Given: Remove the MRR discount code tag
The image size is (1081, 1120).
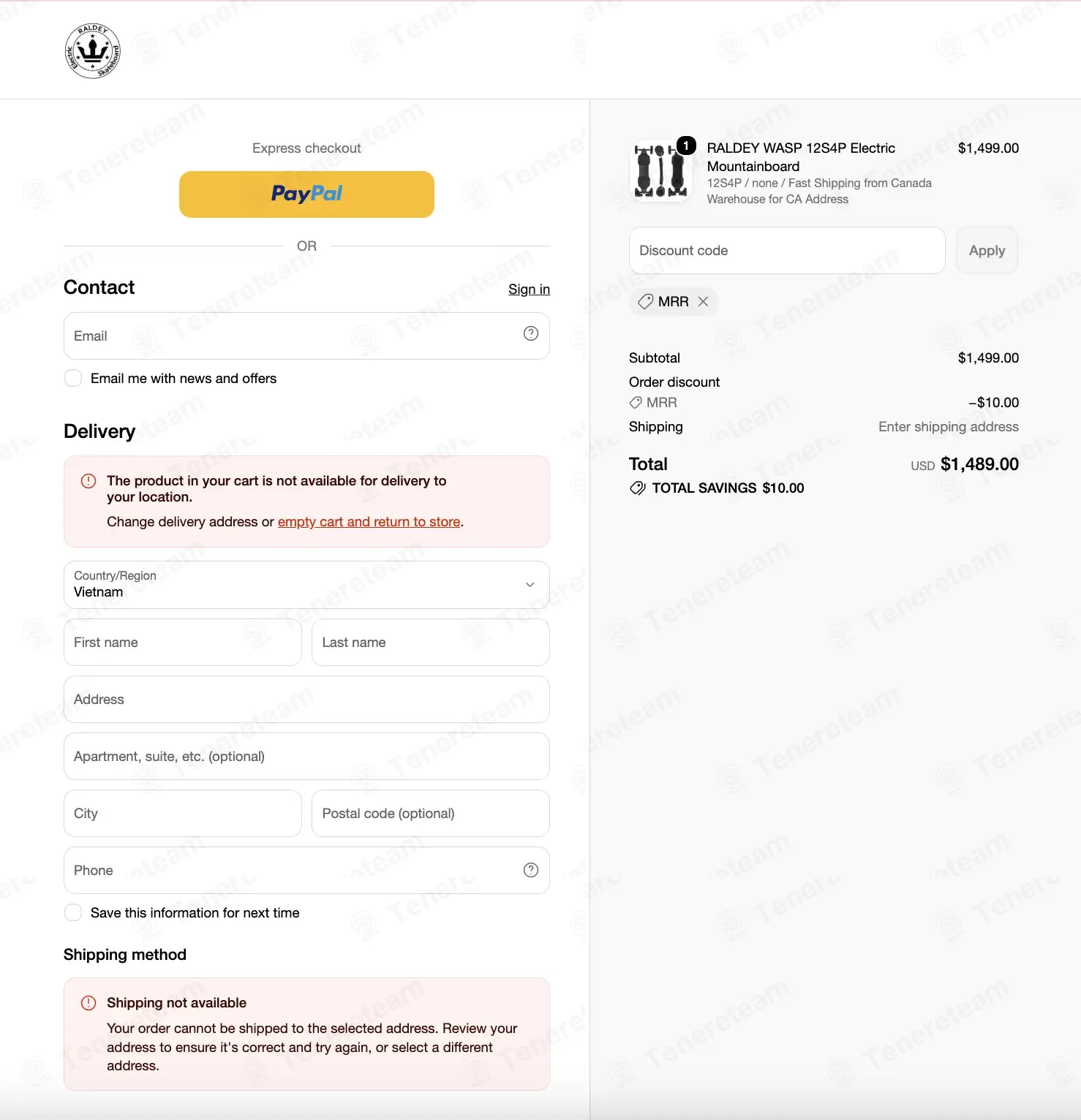Looking at the screenshot, I should 703,301.
